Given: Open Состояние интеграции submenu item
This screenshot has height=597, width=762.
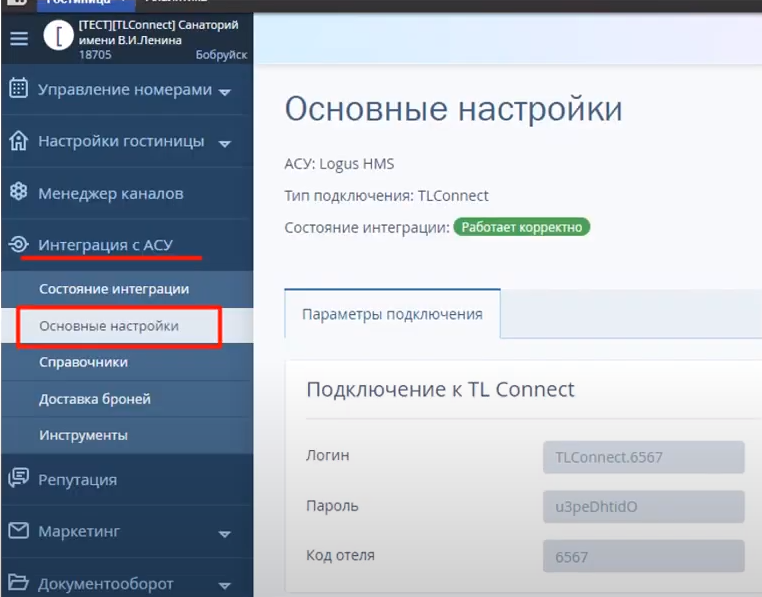Looking at the screenshot, I should pos(114,289).
